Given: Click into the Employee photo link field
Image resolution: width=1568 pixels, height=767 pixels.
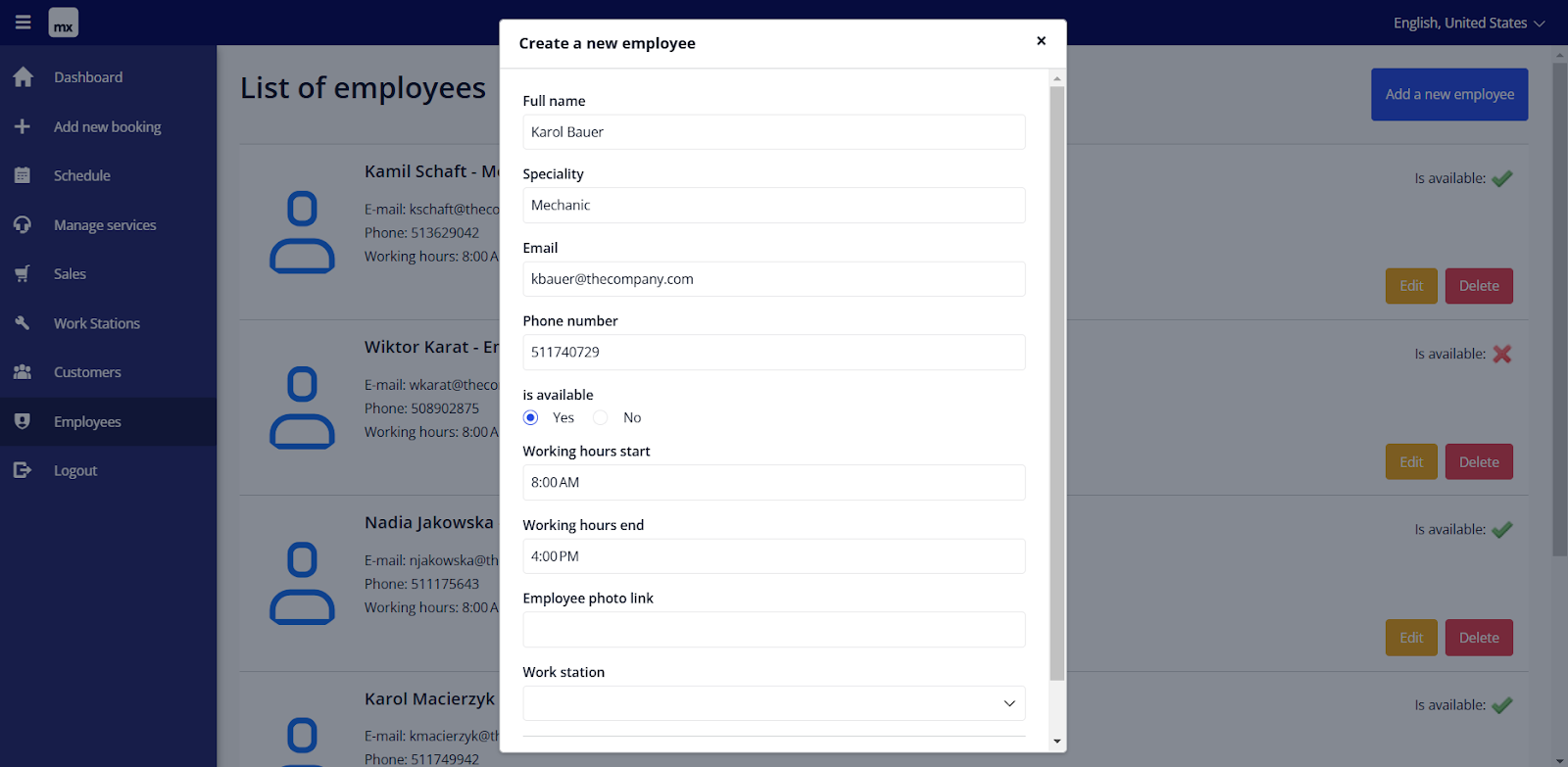Looking at the screenshot, I should pyautogui.click(x=773, y=630).
